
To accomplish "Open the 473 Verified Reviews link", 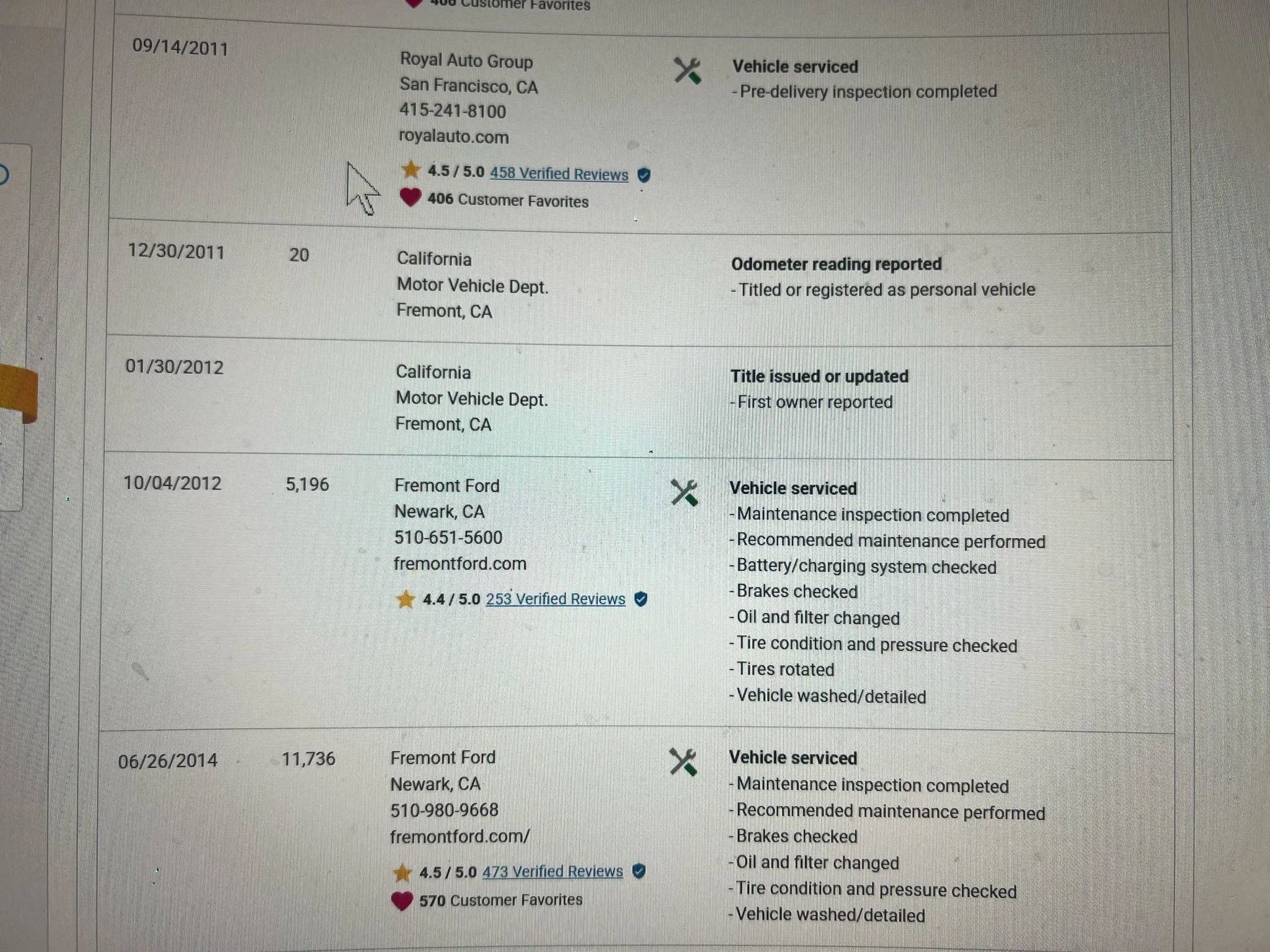I will coord(553,871).
